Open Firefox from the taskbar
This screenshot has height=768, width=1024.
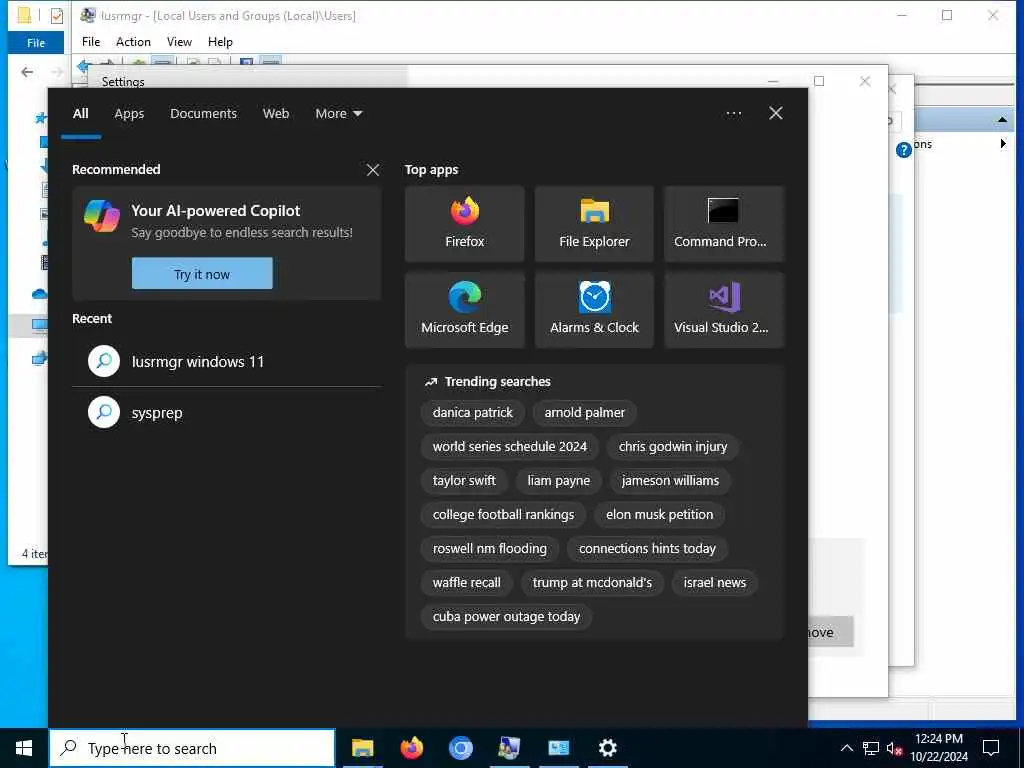point(411,748)
